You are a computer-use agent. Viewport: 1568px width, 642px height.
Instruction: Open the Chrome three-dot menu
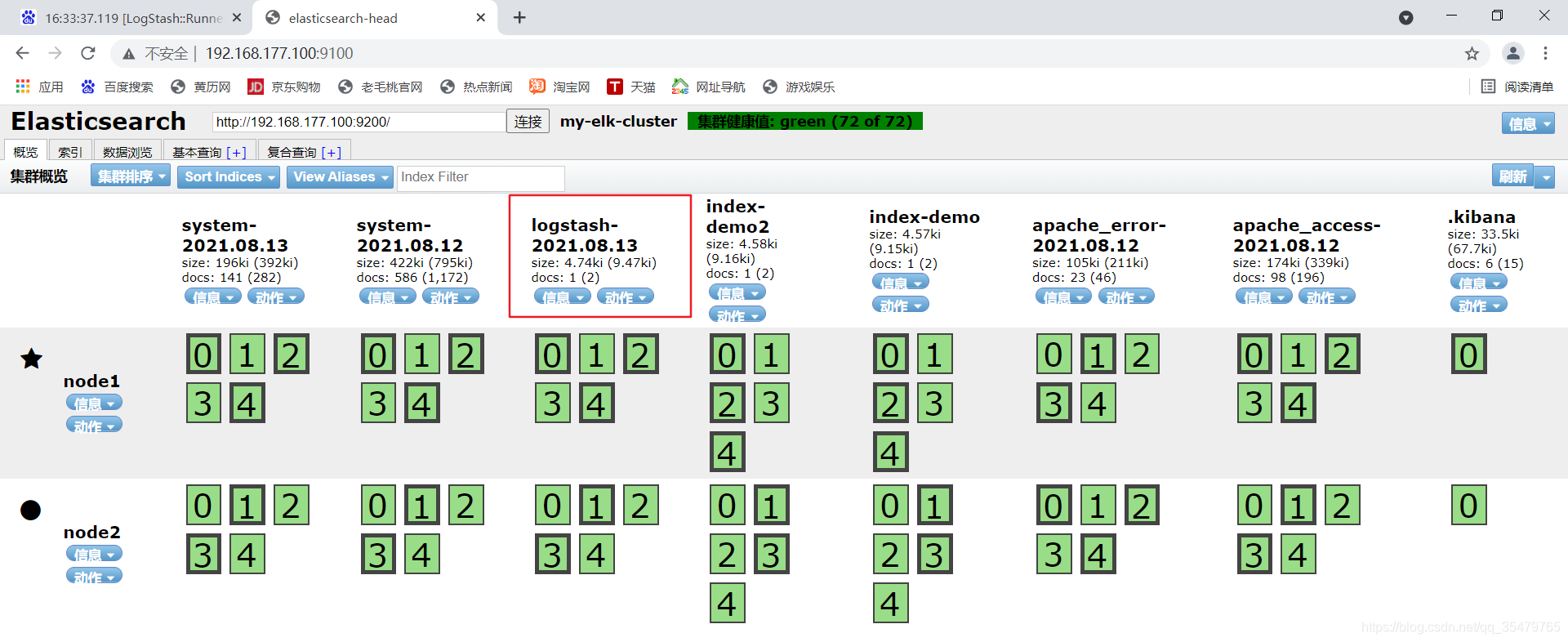pyautogui.click(x=1545, y=53)
